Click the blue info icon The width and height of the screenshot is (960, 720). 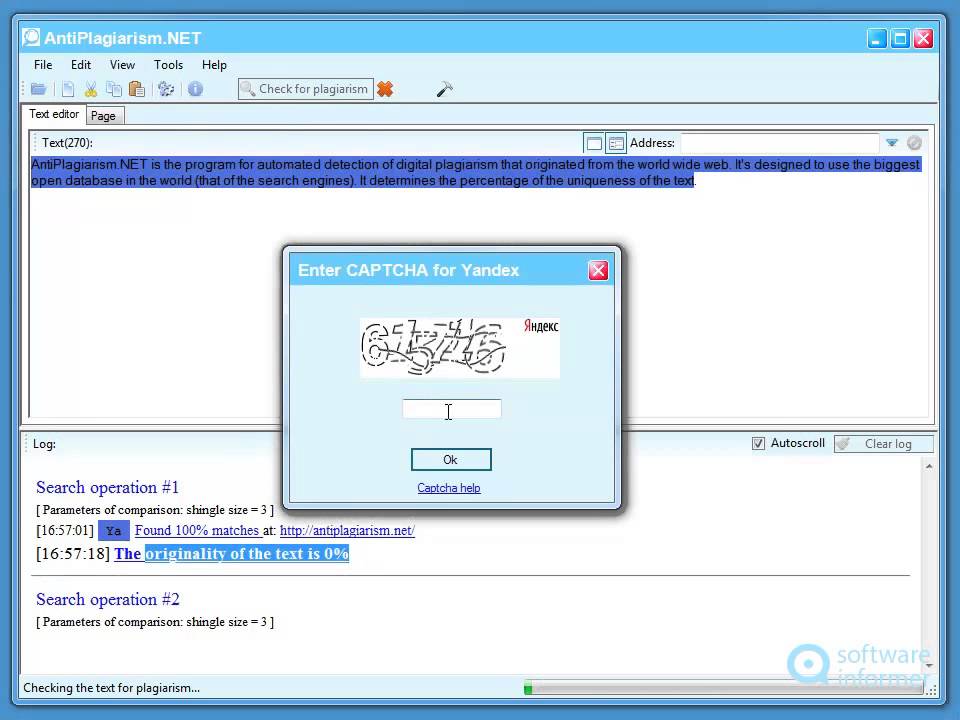(x=195, y=89)
